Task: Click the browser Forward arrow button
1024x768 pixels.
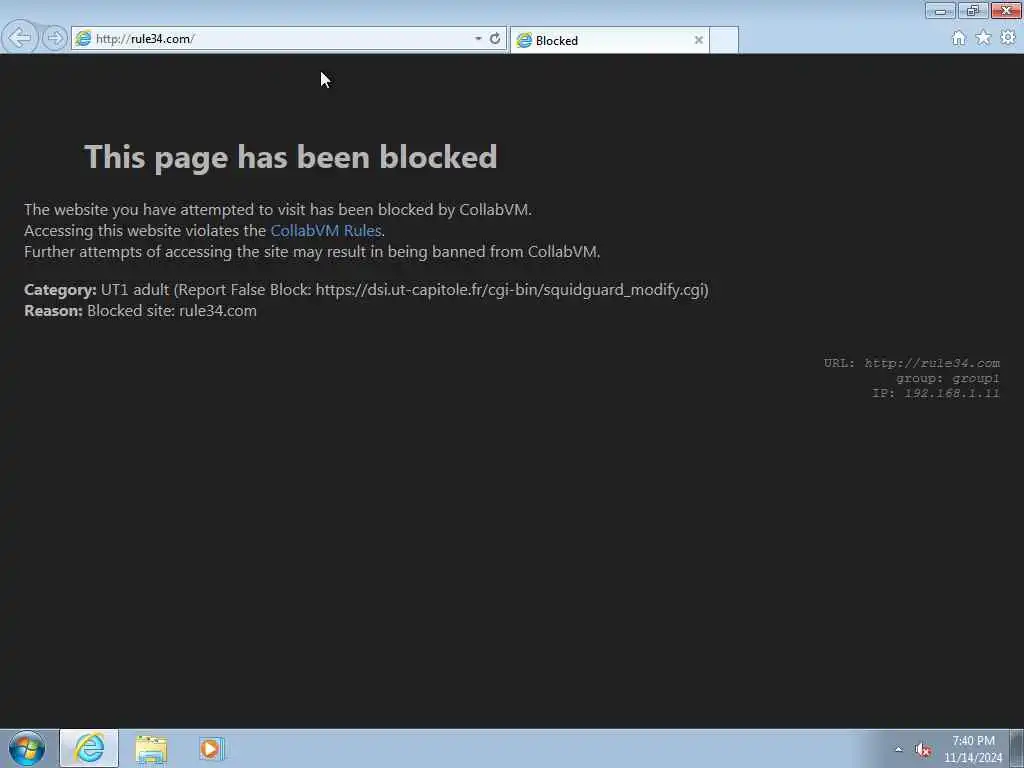Action: (x=55, y=38)
